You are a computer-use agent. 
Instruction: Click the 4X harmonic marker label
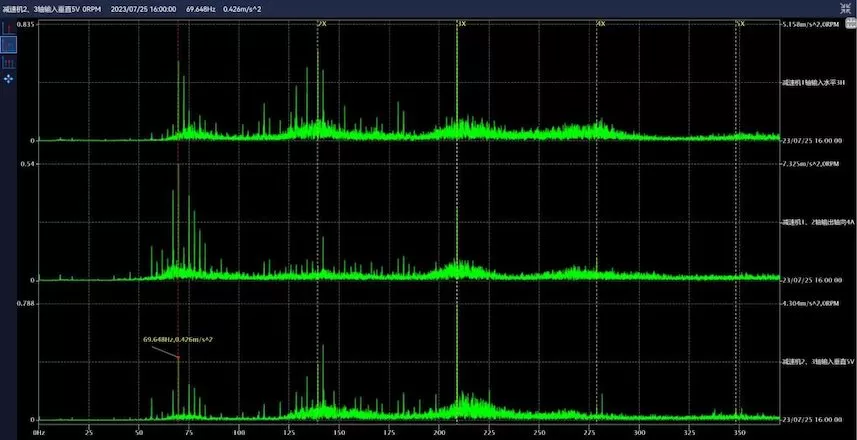pos(600,22)
